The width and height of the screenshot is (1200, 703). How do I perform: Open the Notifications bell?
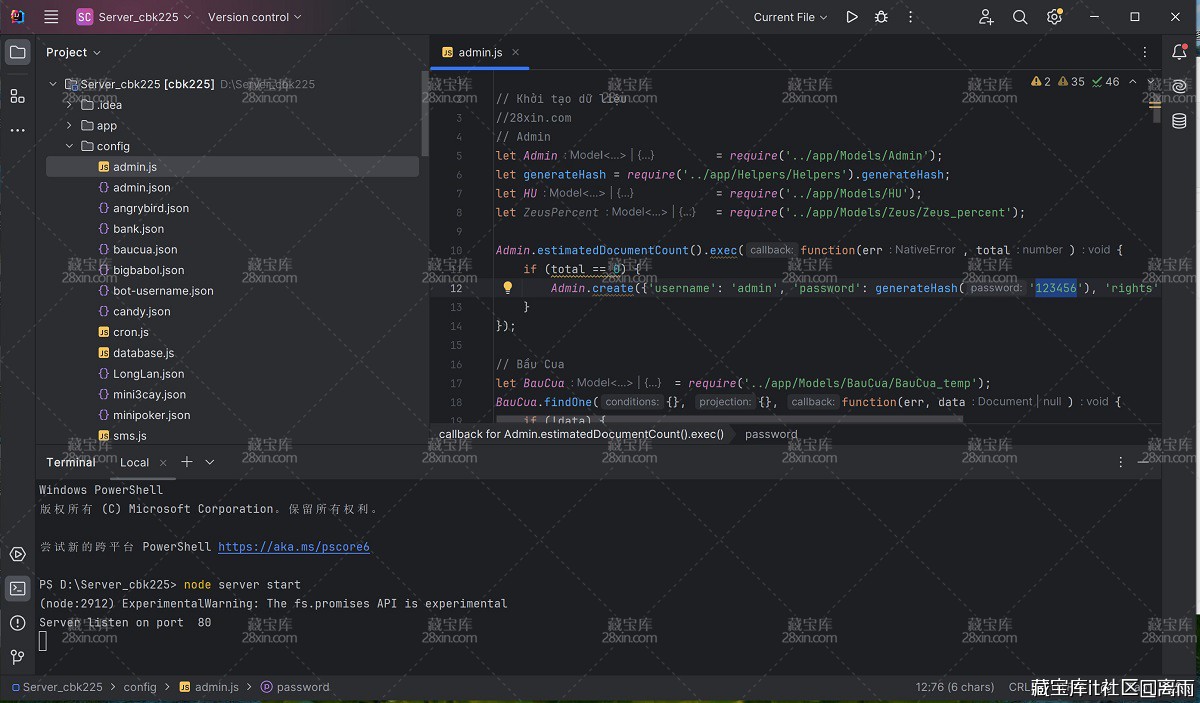tap(1179, 52)
